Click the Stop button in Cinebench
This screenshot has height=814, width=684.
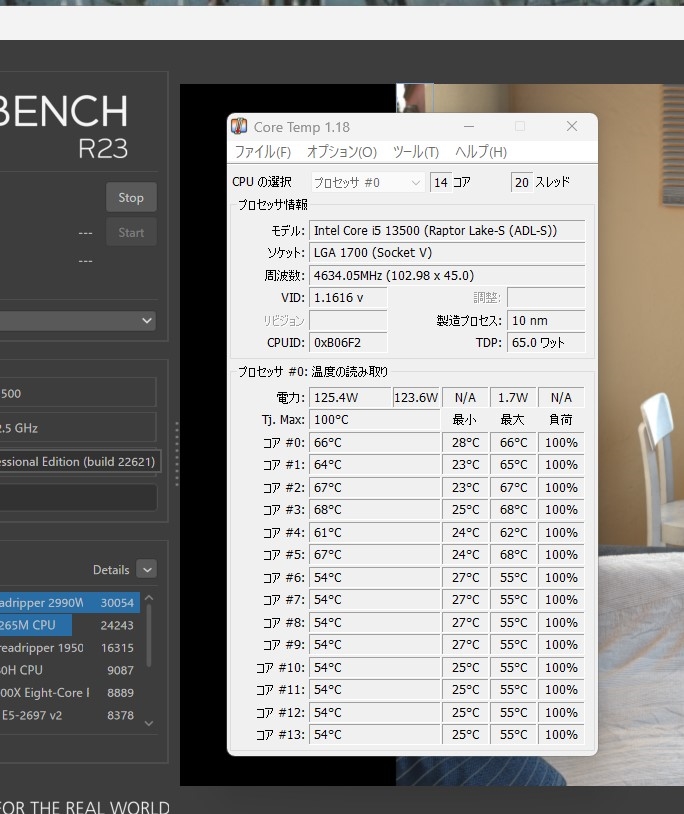point(131,197)
